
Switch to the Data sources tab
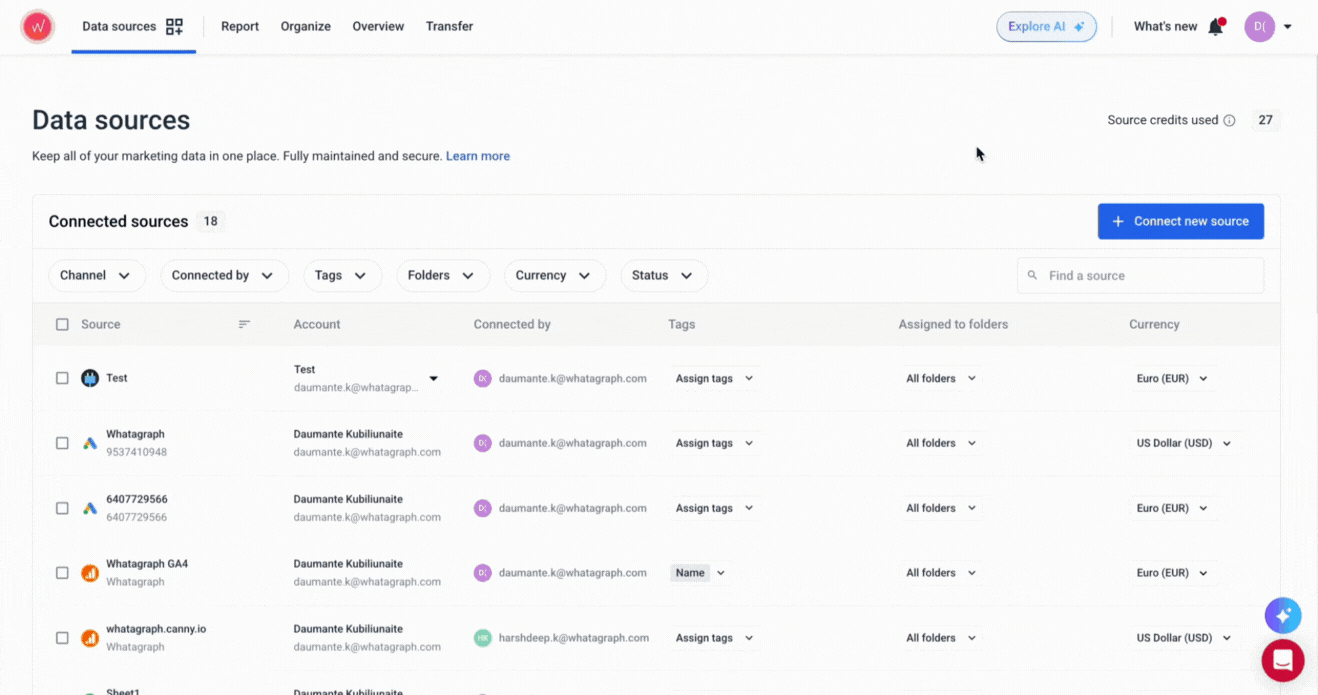click(133, 27)
